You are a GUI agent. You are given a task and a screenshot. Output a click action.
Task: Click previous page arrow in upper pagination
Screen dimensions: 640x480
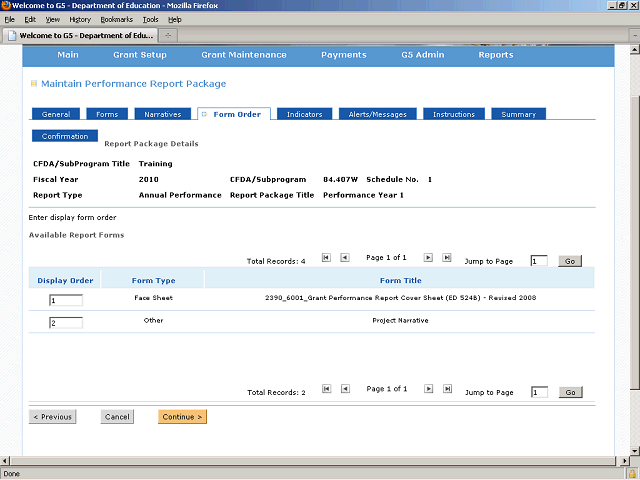click(344, 258)
